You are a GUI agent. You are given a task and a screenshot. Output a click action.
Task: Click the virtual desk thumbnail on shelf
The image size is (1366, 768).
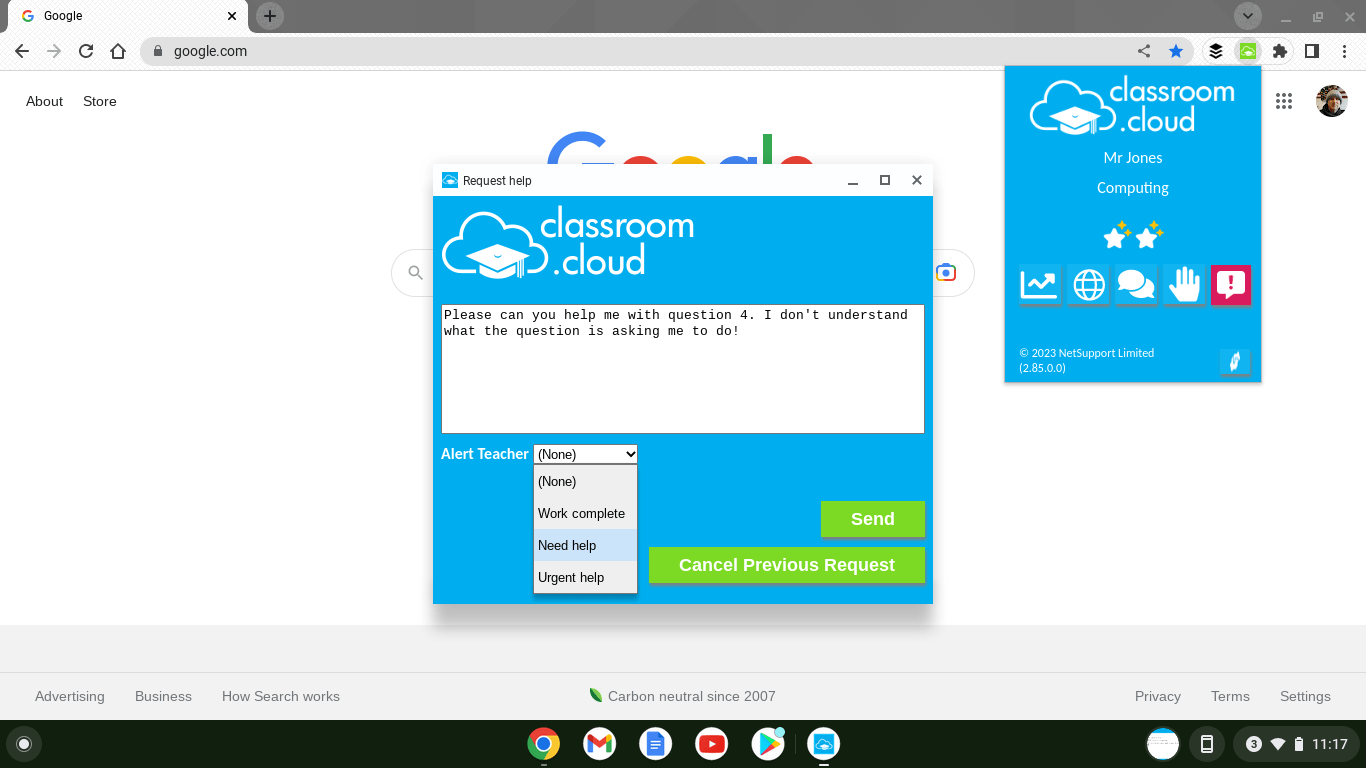(1163, 744)
